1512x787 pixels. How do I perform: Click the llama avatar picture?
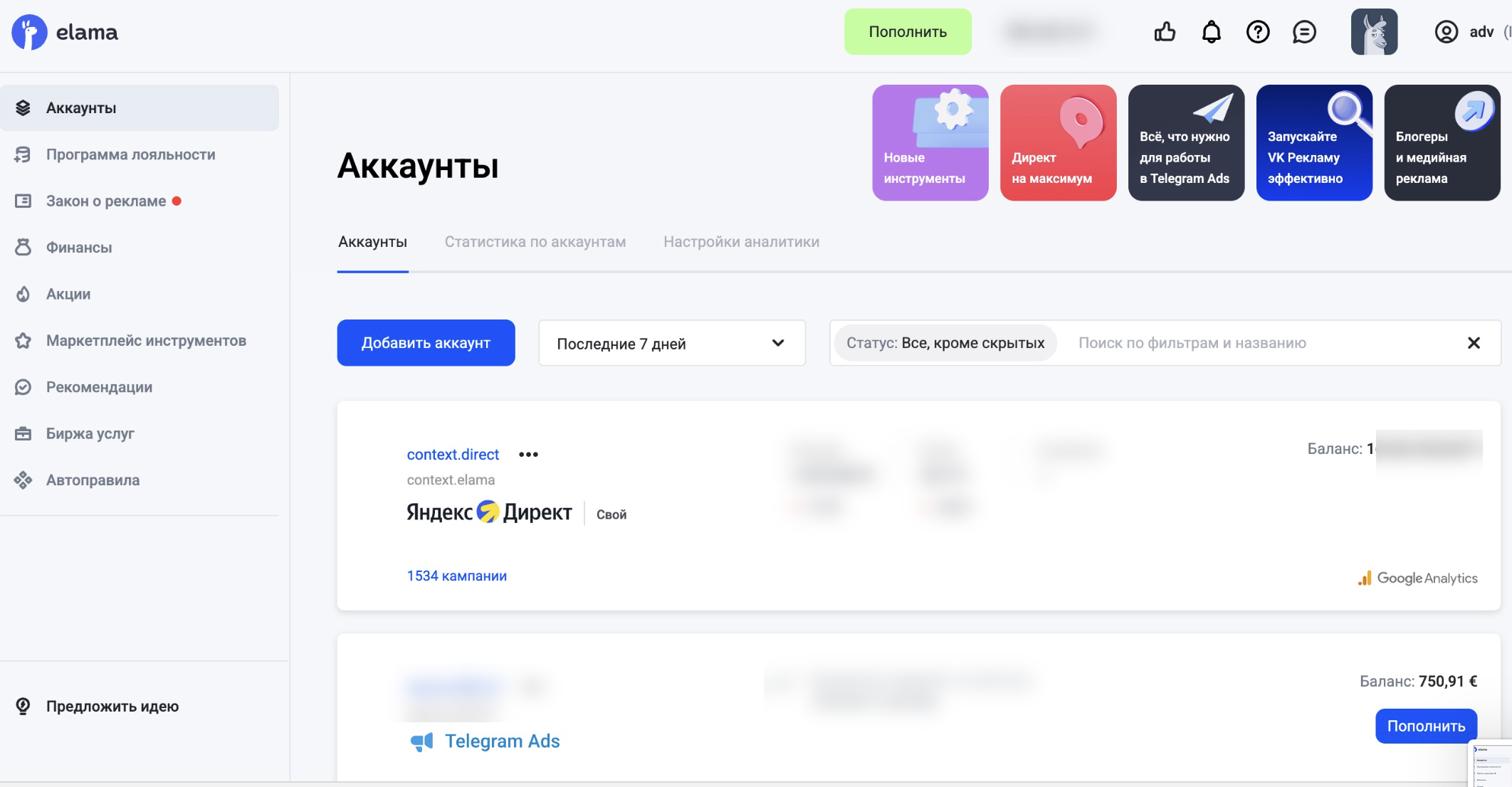click(1374, 32)
